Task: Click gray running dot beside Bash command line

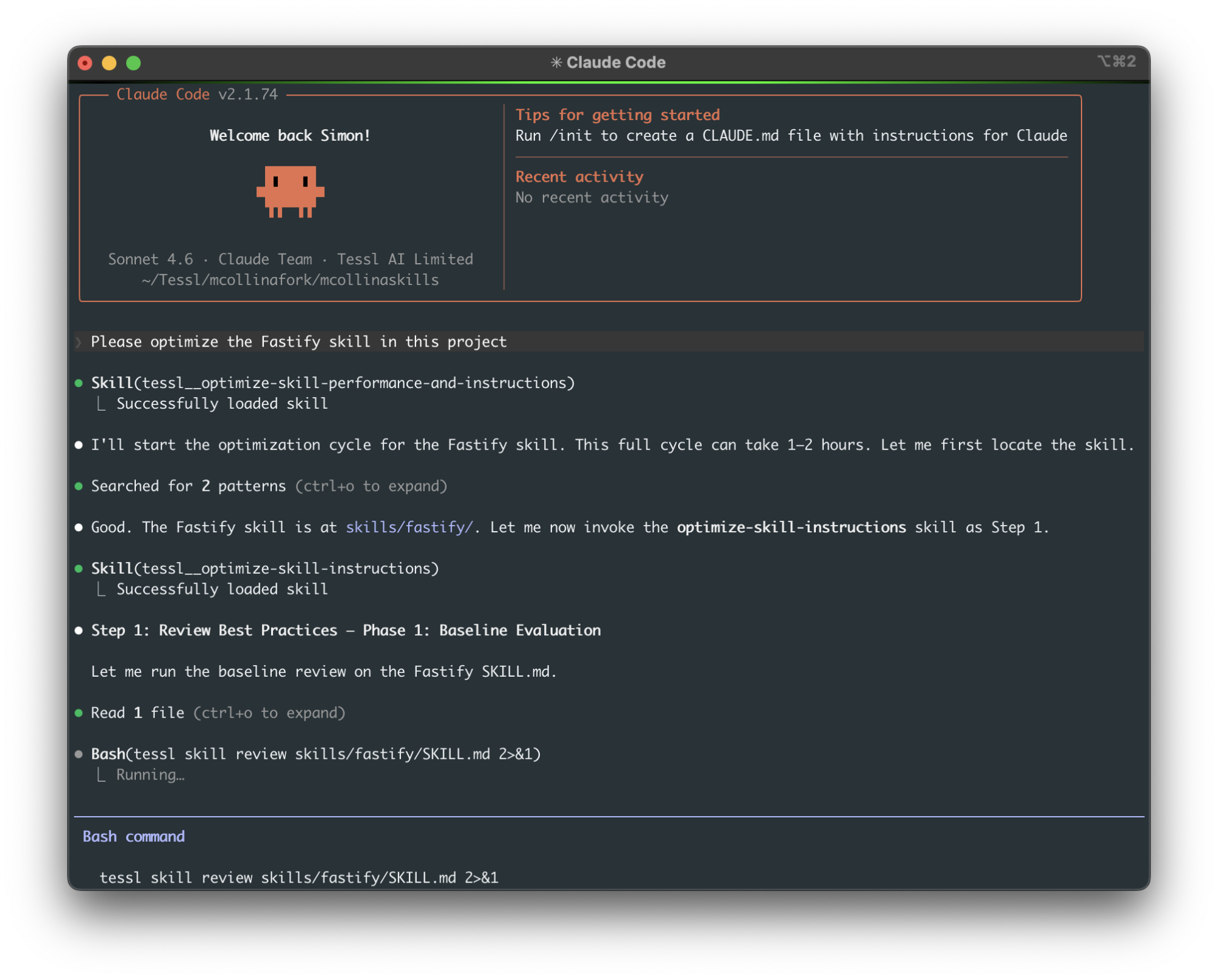Action: [x=79, y=754]
